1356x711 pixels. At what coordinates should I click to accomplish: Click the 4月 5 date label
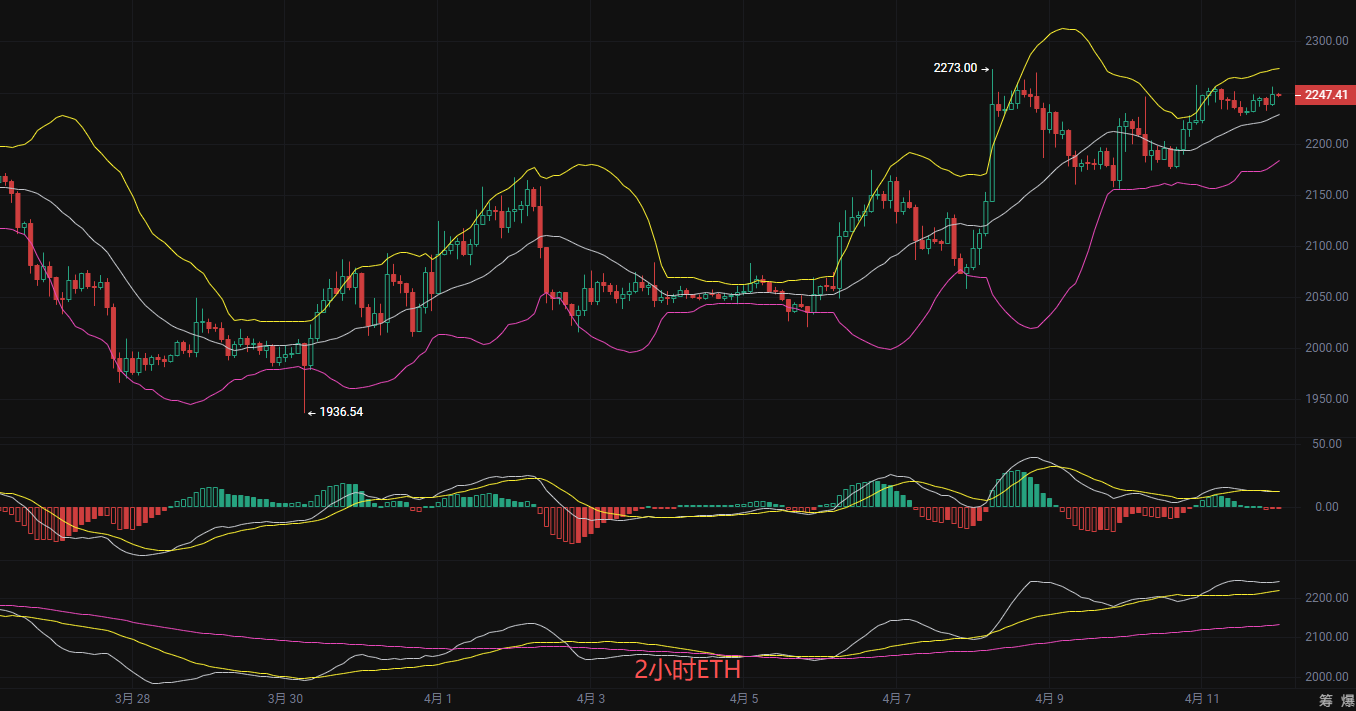tap(743, 699)
